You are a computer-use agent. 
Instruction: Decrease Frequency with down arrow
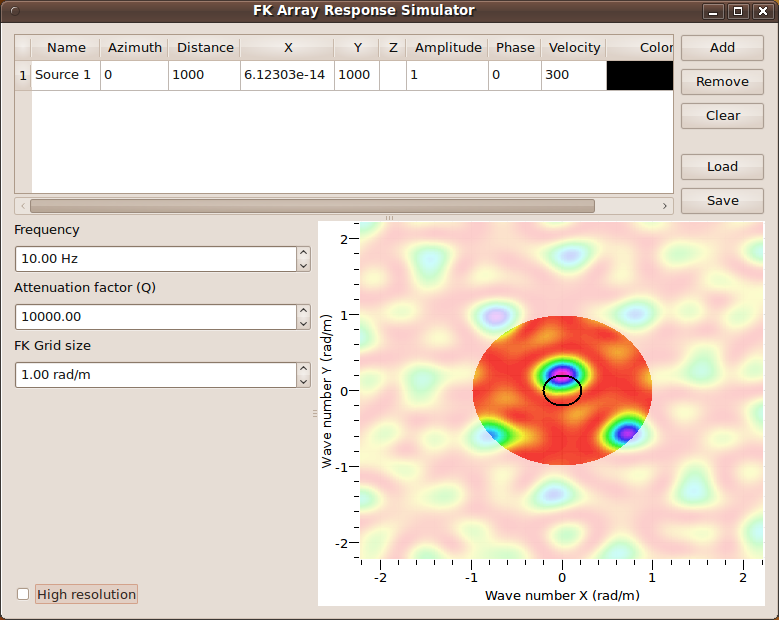point(304,265)
